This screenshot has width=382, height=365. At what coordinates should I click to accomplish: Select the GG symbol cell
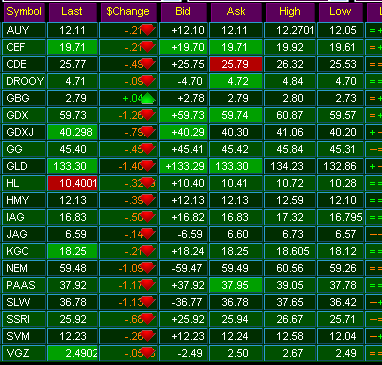click(24, 149)
